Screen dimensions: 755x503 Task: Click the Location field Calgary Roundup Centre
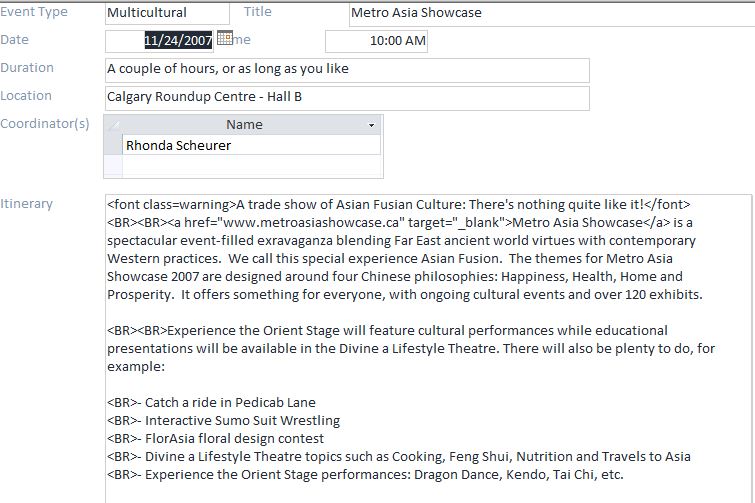347,98
